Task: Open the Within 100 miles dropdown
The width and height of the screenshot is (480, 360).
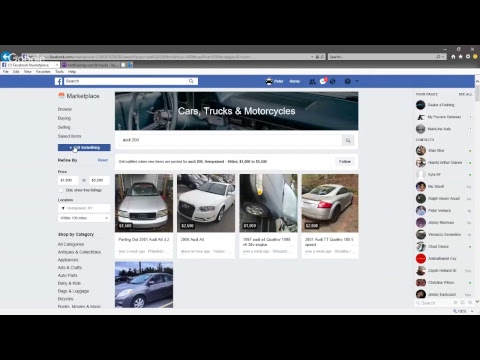Action: pos(84,218)
